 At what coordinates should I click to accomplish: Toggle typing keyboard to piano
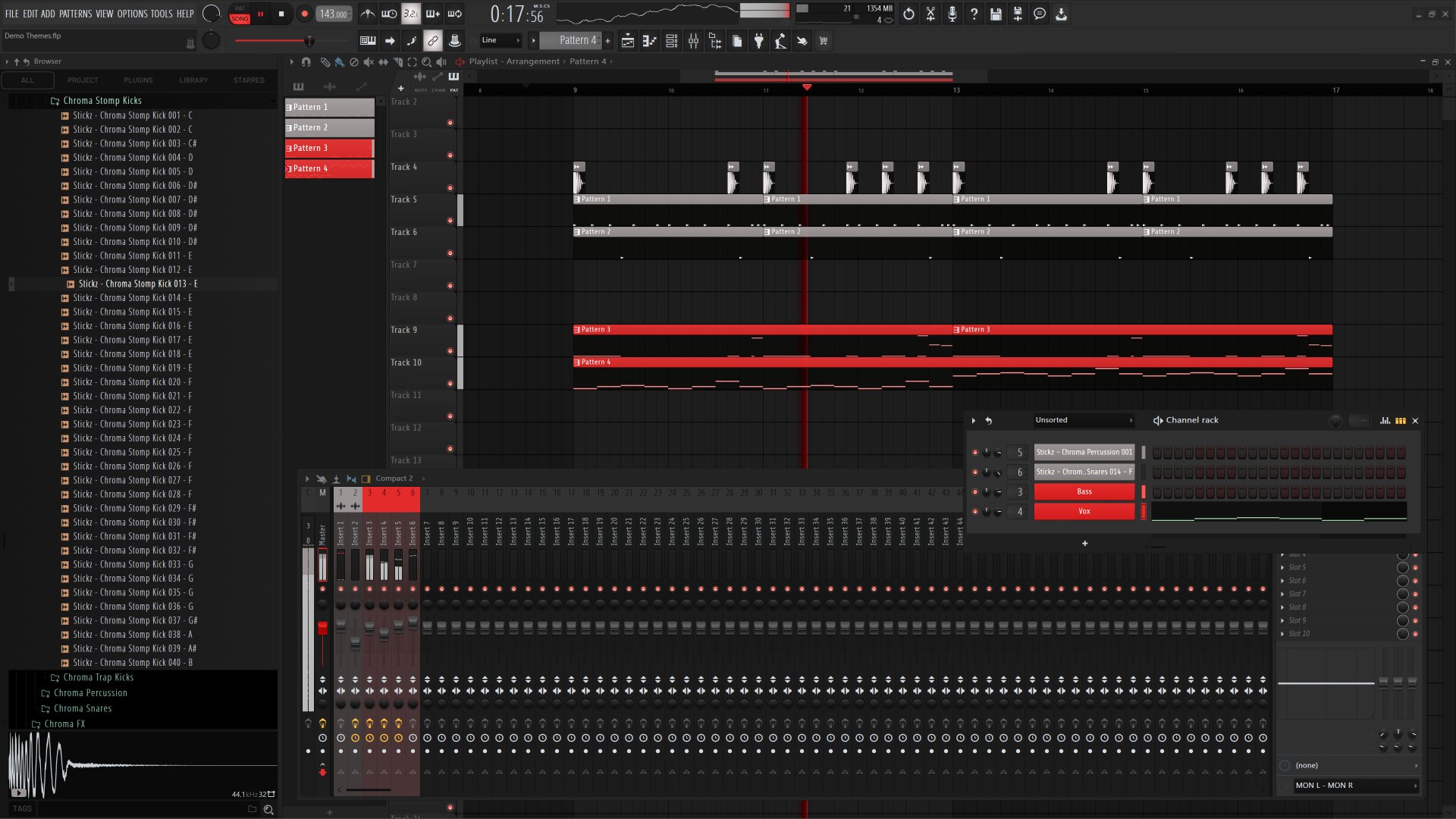pyautogui.click(x=368, y=41)
